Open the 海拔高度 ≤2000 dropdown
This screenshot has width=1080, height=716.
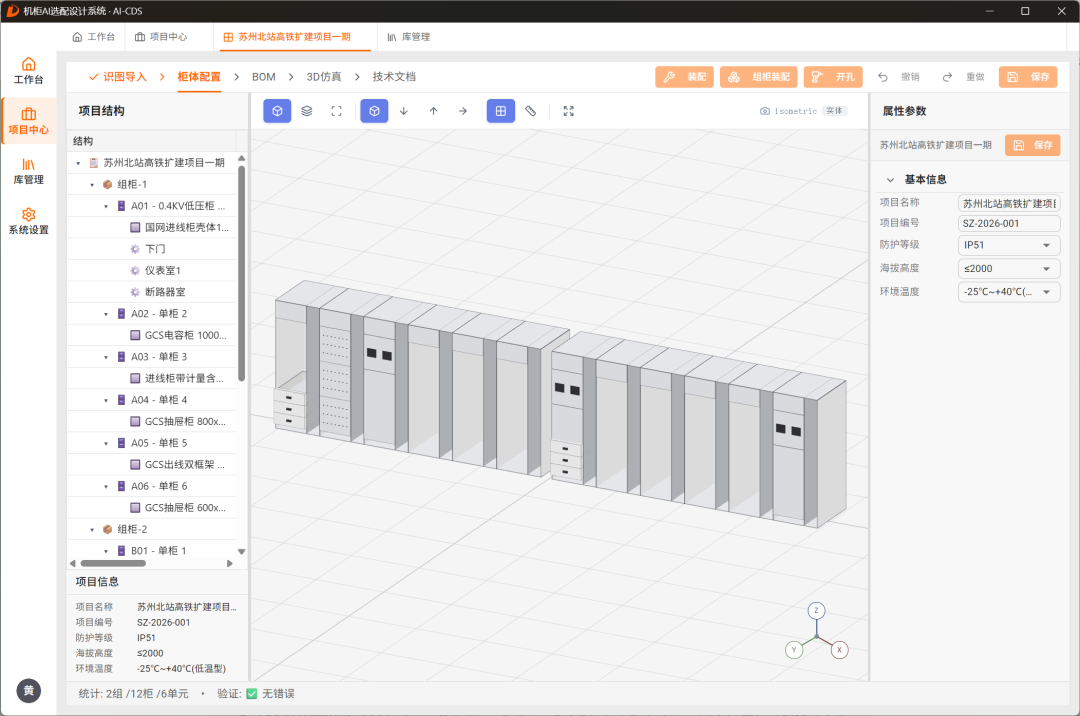coord(1009,268)
